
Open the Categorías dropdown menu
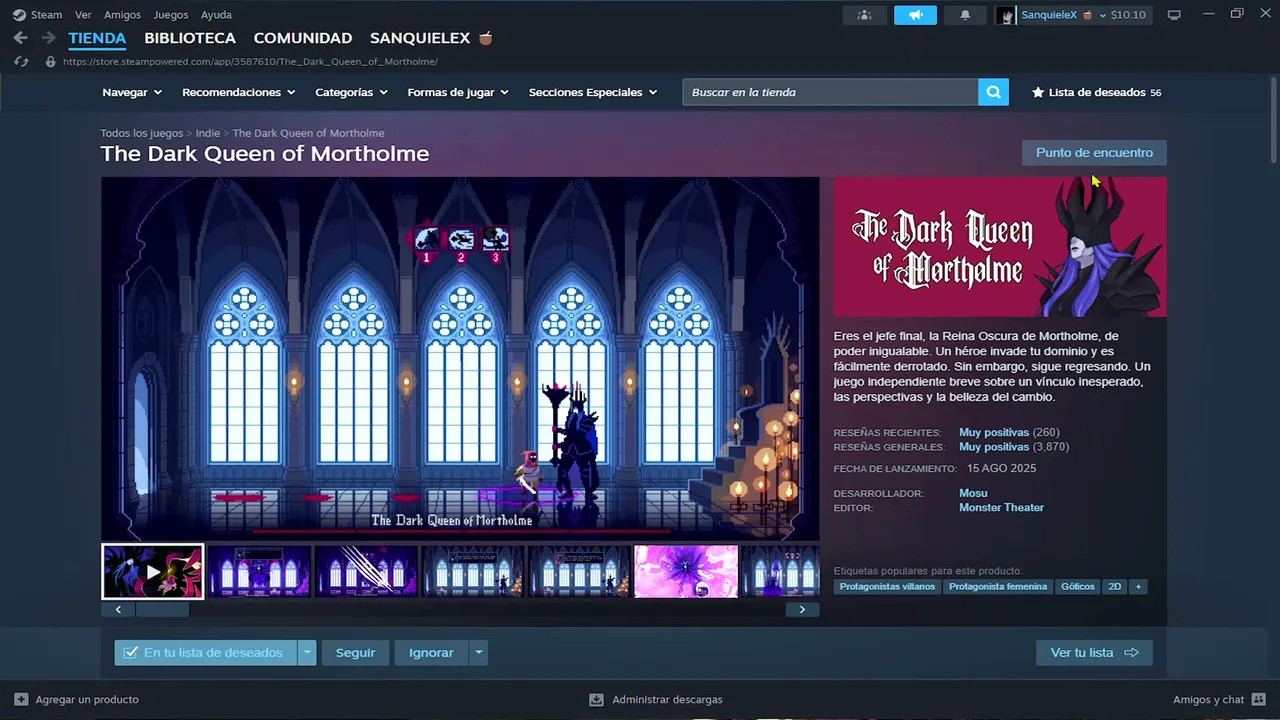tap(351, 92)
